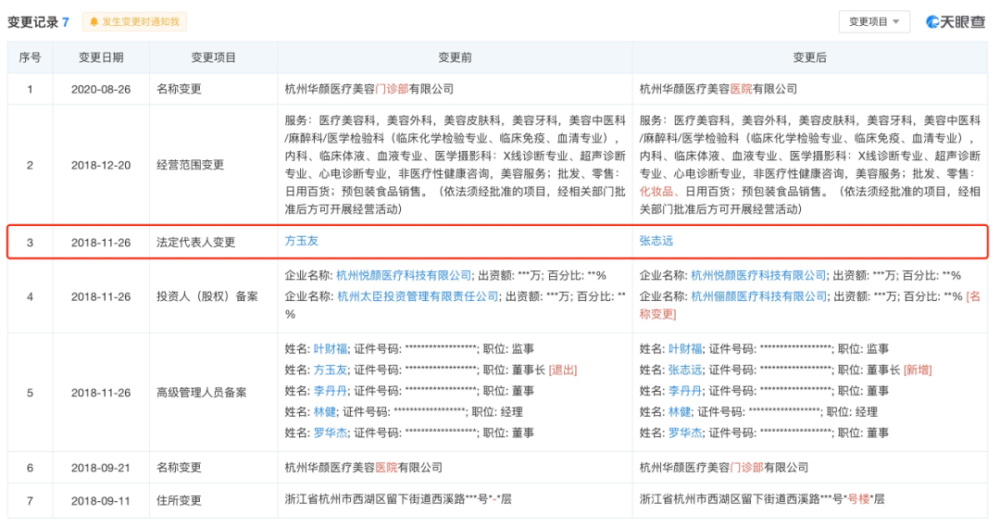Open 方玉友 link in row 5
The width and height of the screenshot is (1000, 527).
330,370
